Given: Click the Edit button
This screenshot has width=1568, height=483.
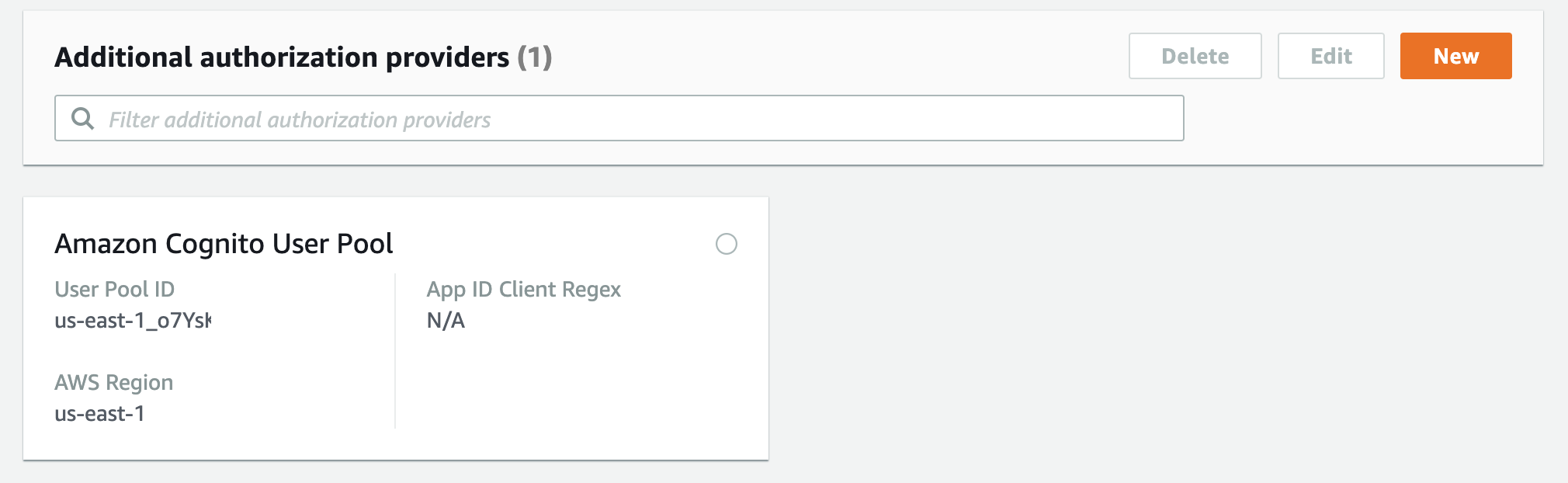Looking at the screenshot, I should (1330, 56).
